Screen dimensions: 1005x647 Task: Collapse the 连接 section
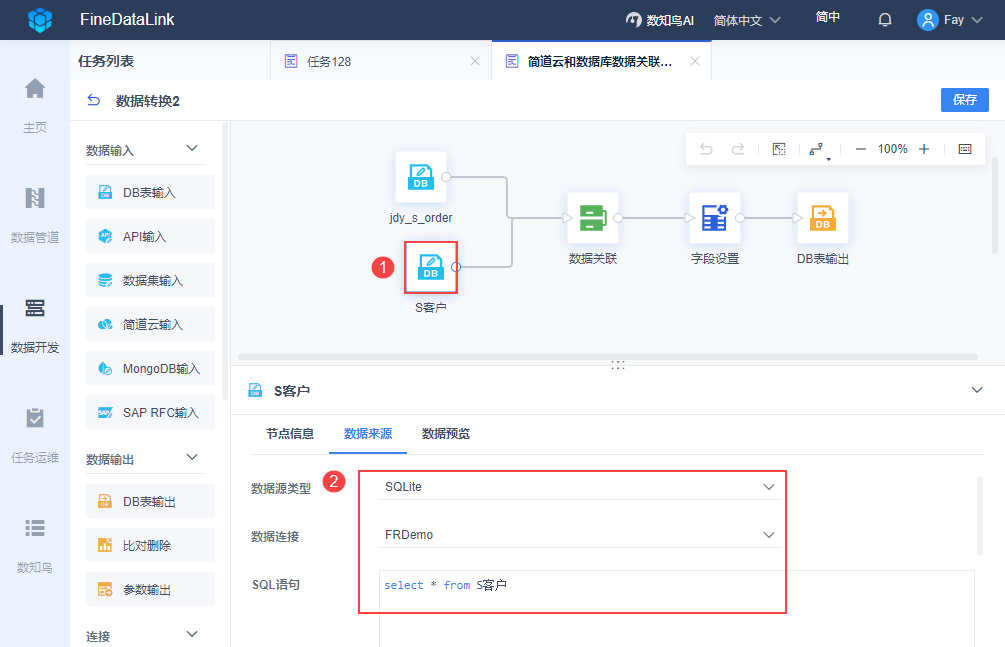tap(192, 635)
